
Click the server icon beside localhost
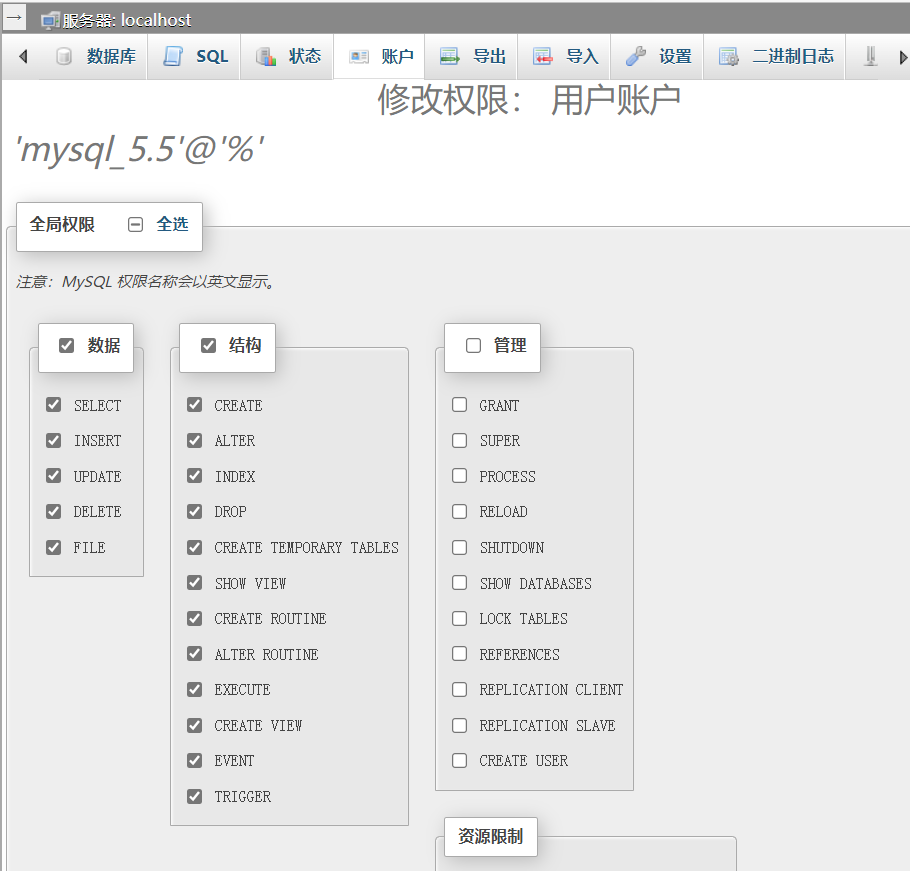50,20
